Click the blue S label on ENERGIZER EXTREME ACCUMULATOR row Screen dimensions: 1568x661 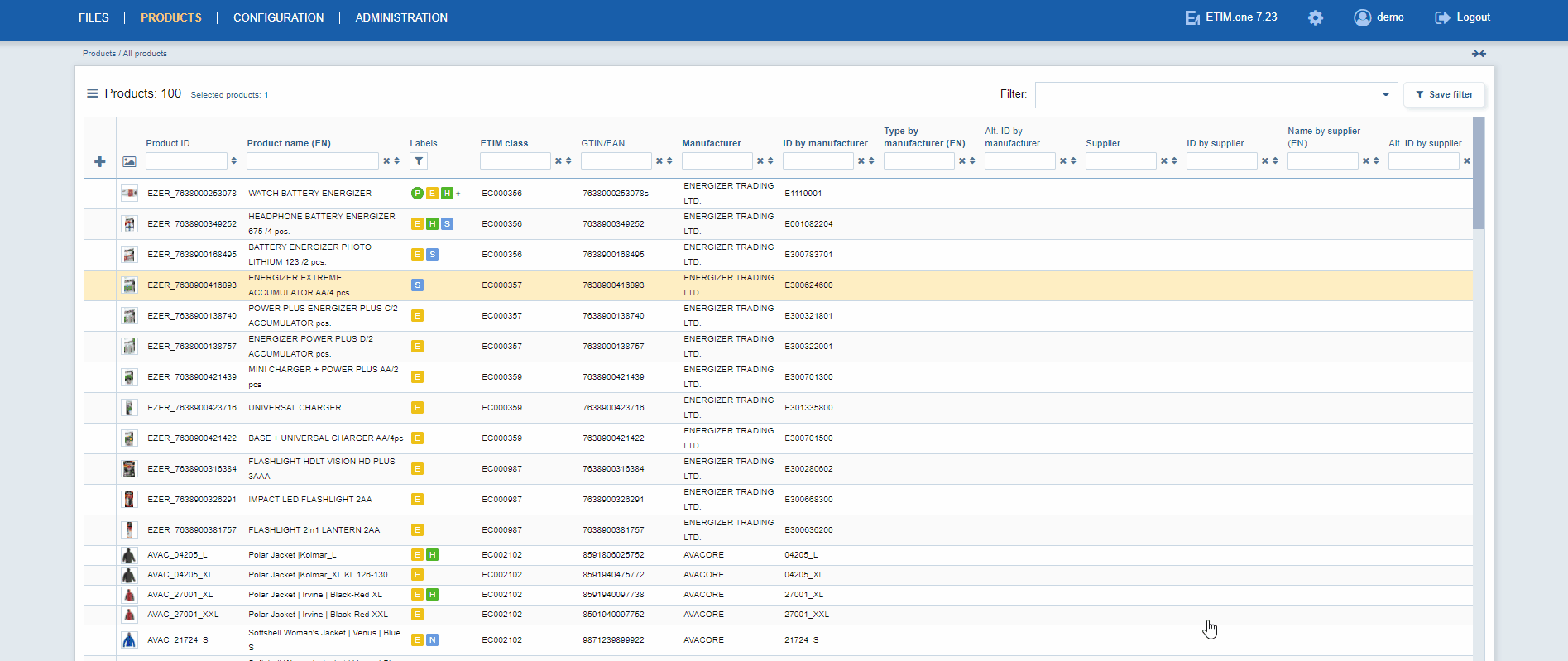tap(417, 285)
